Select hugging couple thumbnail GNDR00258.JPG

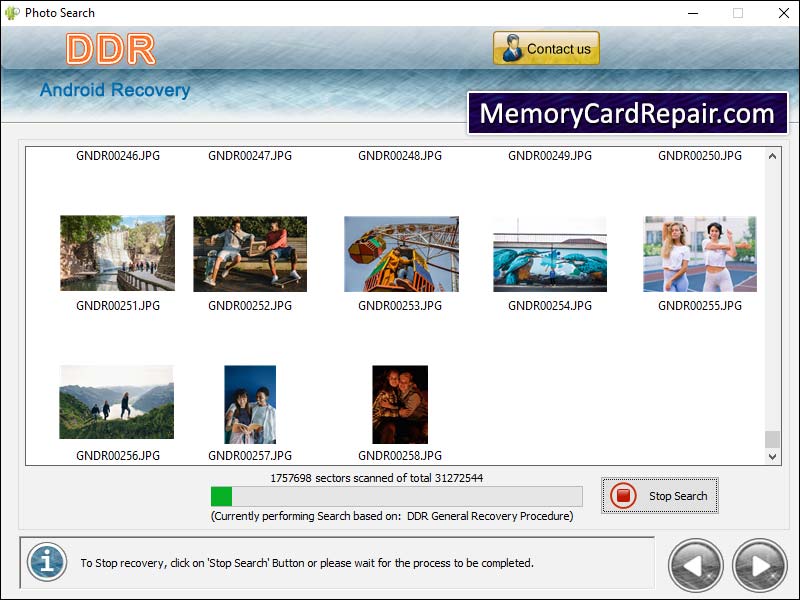coord(400,405)
